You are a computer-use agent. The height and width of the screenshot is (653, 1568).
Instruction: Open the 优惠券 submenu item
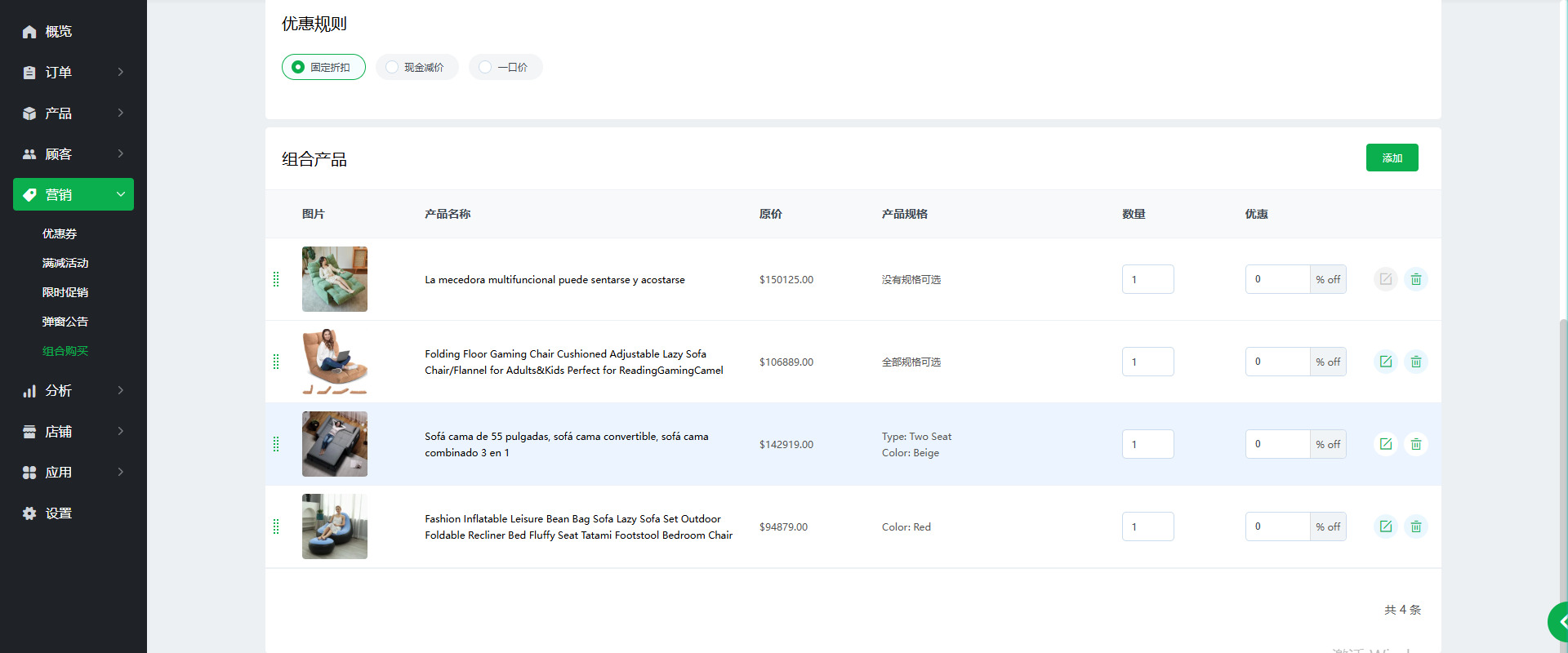tap(60, 233)
